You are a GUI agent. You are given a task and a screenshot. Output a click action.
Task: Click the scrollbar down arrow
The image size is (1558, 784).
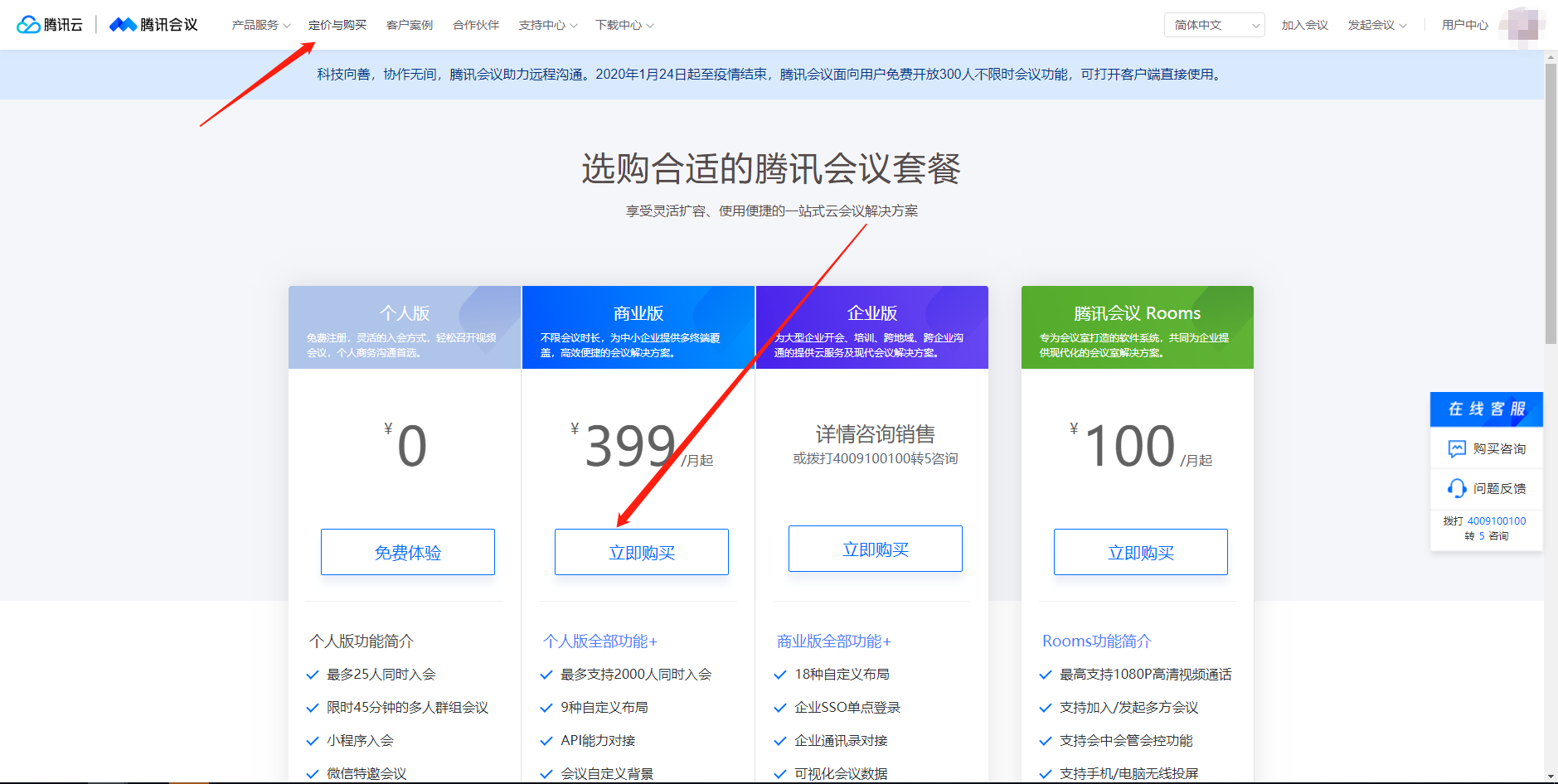1551,777
